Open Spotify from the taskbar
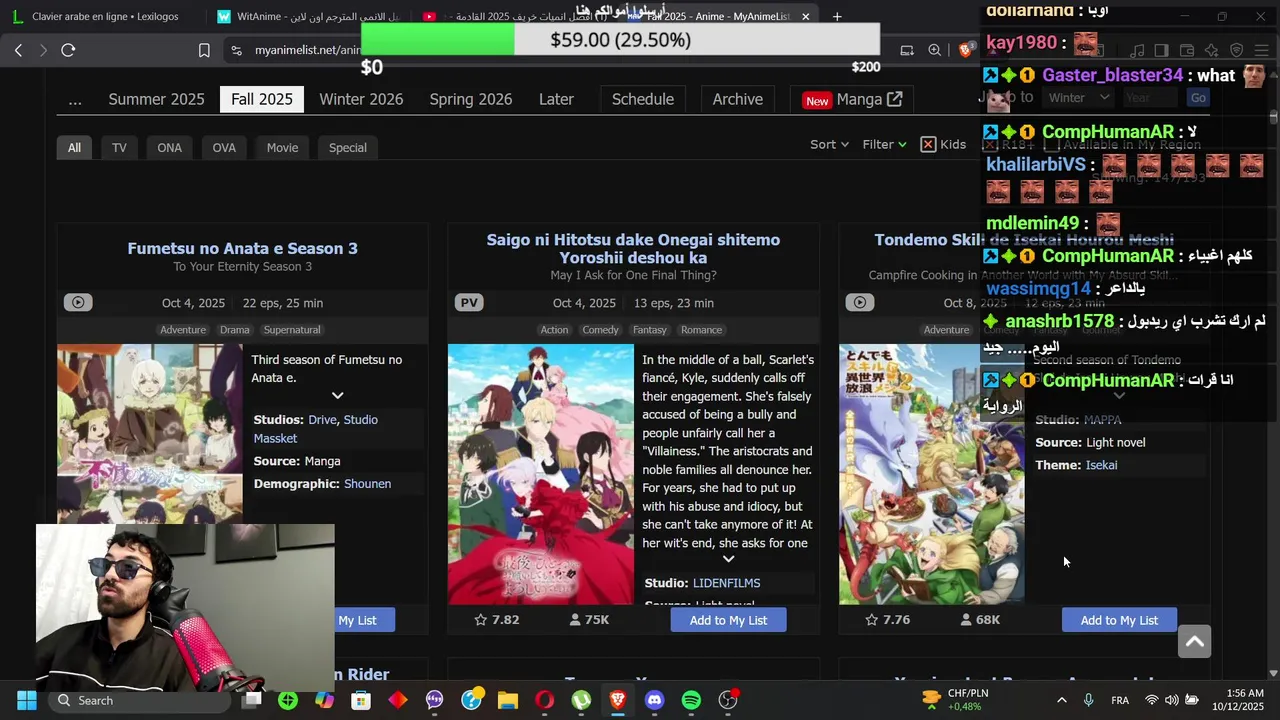Screen dimensions: 1280x720 (691, 700)
